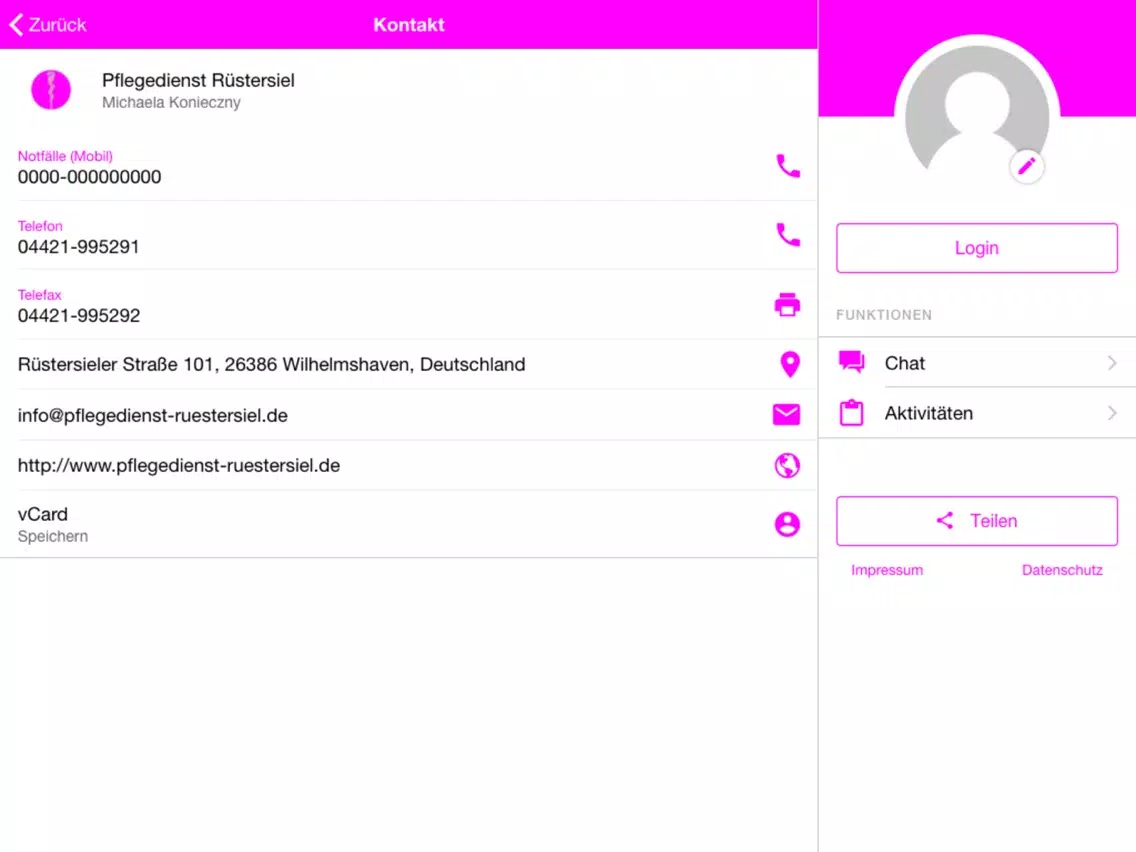Tap the phone icon for Telefon 04421-995291
This screenshot has width=1136, height=852.
click(x=788, y=235)
